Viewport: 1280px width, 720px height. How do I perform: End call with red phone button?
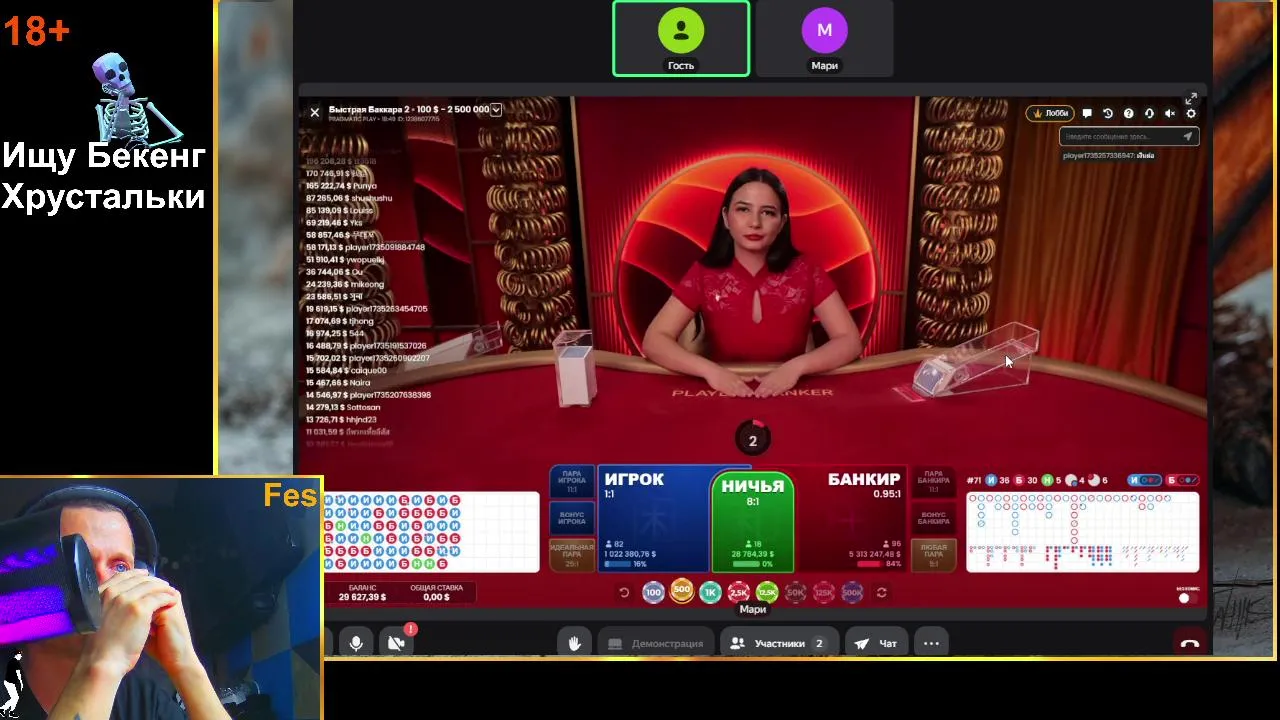point(1189,643)
